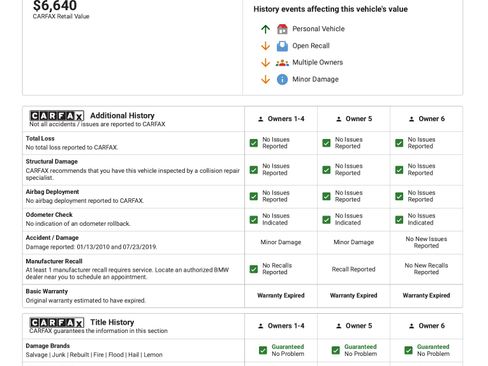488x366 pixels.
Task: Click the Open Recall envelope icon
Action: [282, 46]
